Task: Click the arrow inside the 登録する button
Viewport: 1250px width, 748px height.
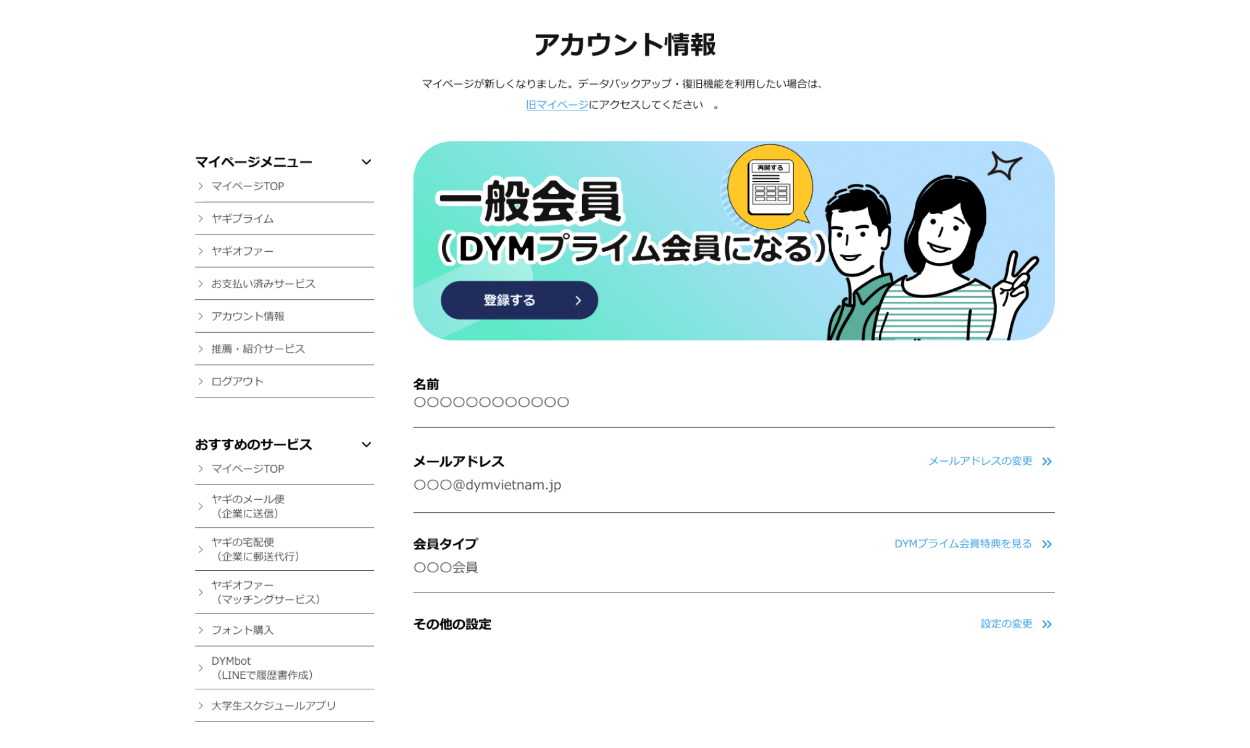Action: (578, 300)
